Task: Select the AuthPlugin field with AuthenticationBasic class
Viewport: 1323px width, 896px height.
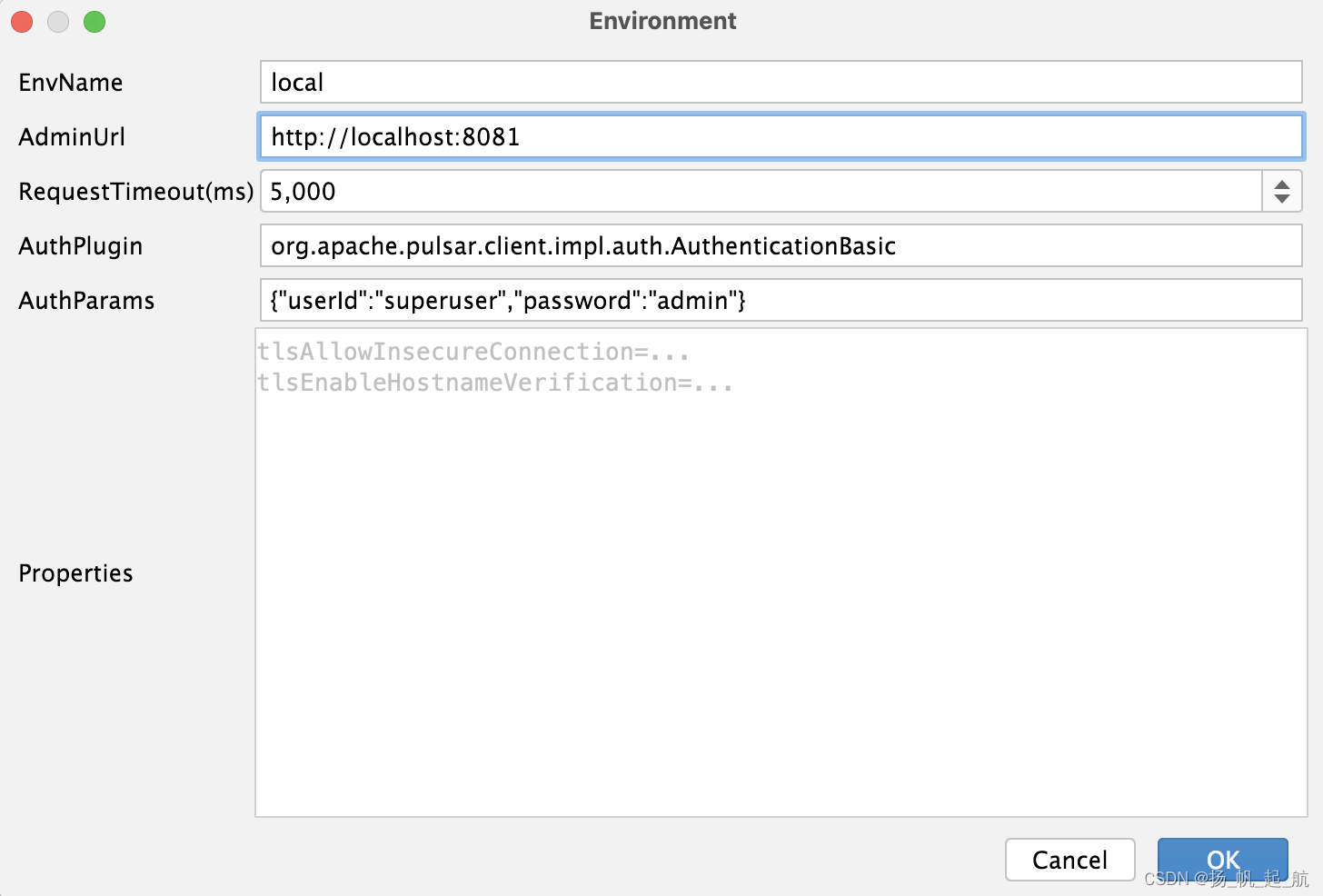Action: pyautogui.click(x=636, y=245)
